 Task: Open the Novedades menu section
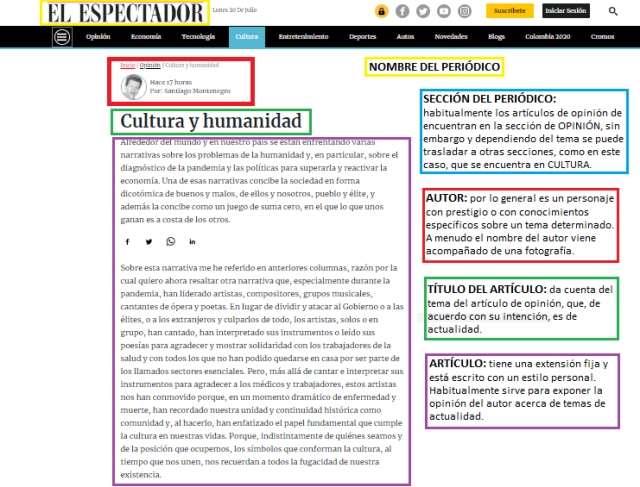(x=451, y=37)
